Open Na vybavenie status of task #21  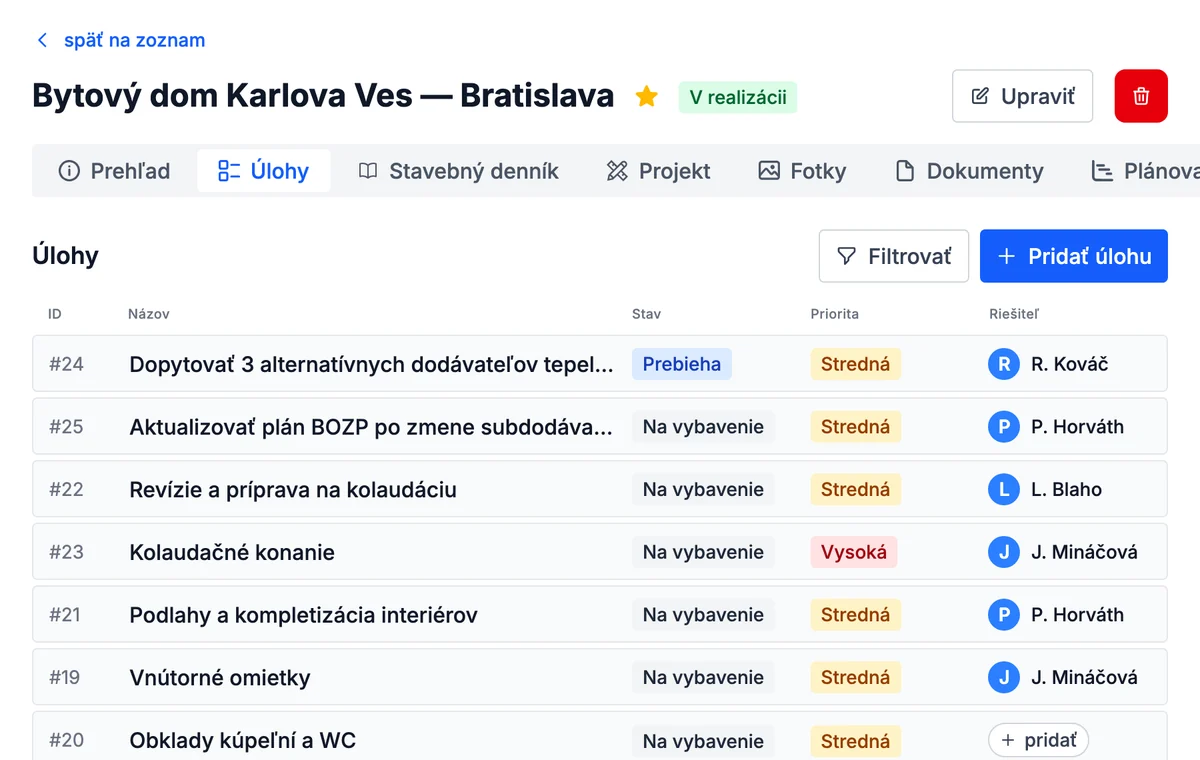(703, 615)
